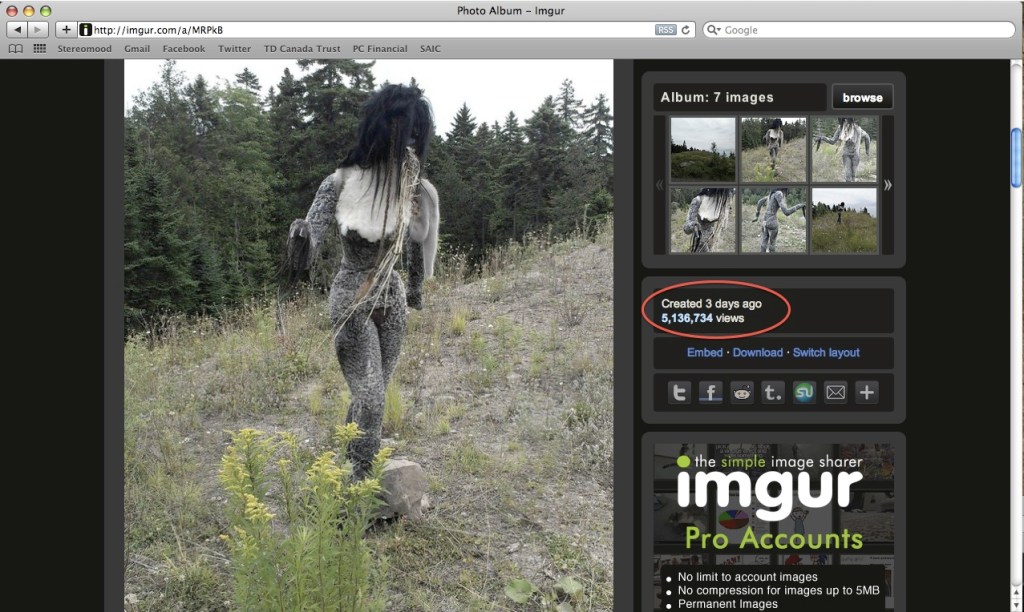The image size is (1024, 612).
Task: Post album to Reddit icon
Action: coord(741,393)
